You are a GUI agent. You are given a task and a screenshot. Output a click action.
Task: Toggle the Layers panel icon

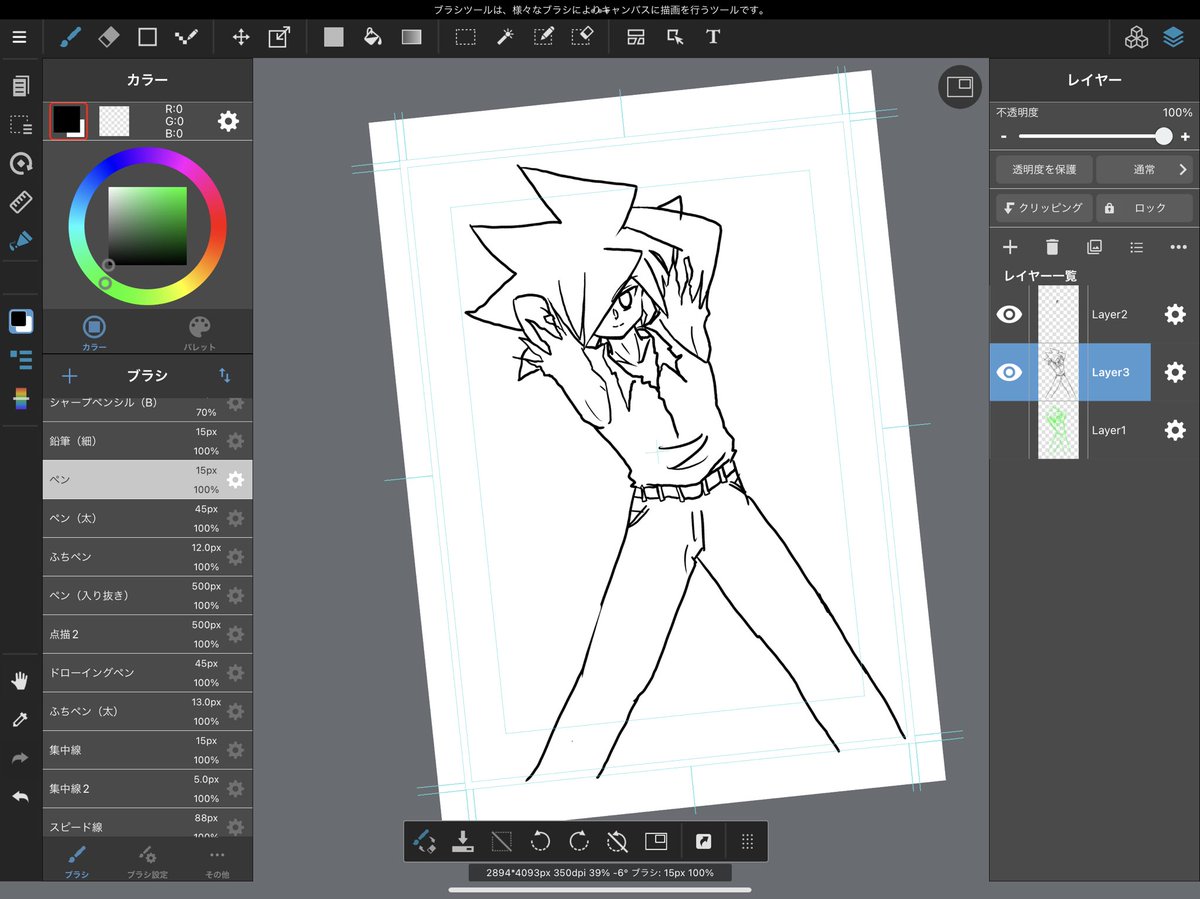(1173, 38)
